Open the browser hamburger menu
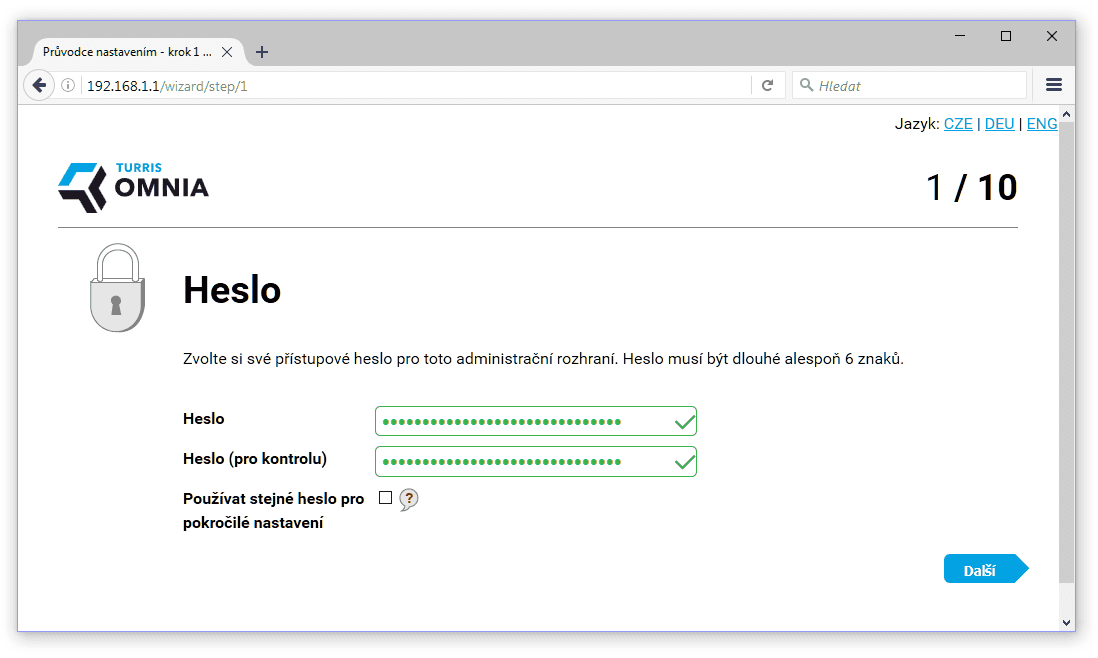This screenshot has height=658, width=1098. (1053, 86)
